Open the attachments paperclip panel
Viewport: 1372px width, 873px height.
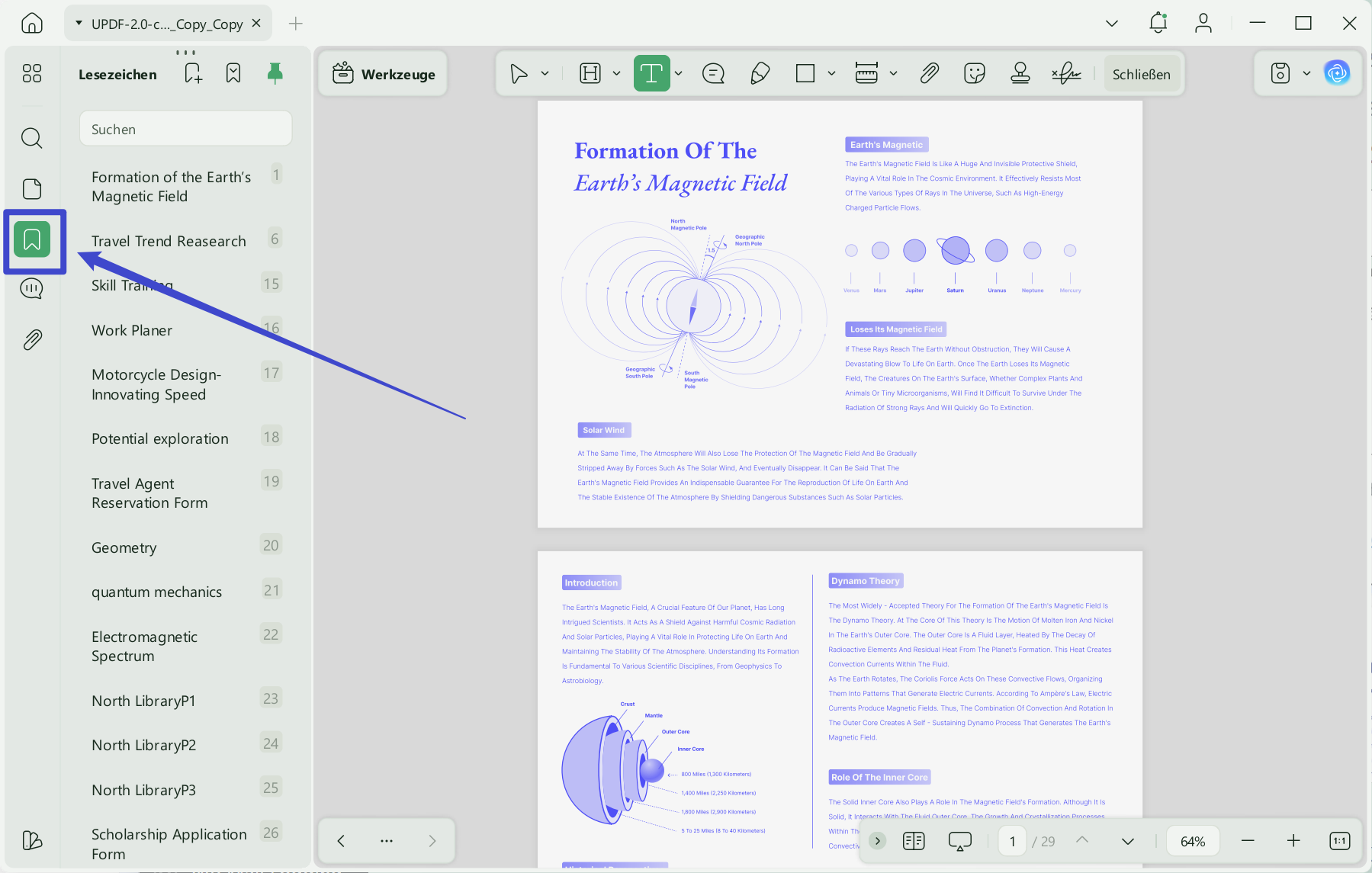point(32,339)
